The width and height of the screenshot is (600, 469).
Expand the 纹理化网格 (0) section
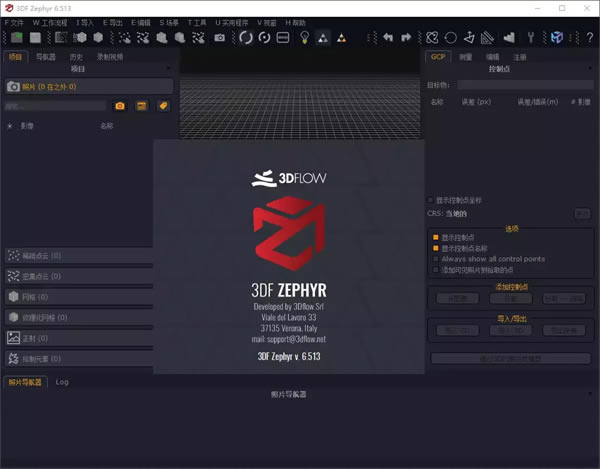pos(79,318)
